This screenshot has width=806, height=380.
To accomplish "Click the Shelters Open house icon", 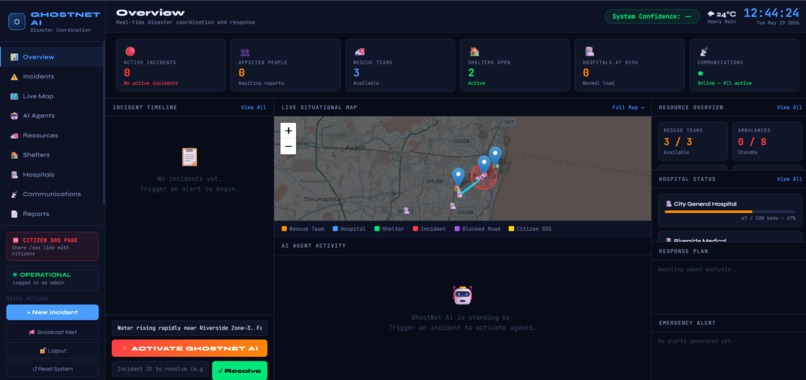I will 474,51.
